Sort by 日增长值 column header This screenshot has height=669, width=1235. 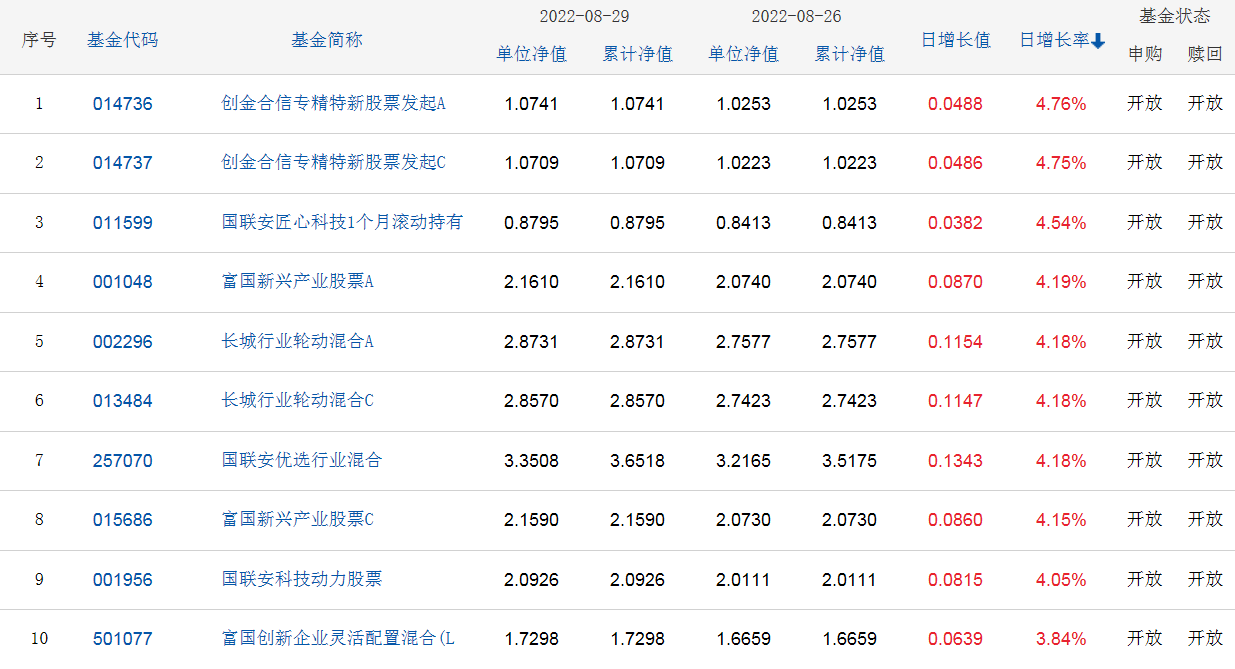coord(955,40)
